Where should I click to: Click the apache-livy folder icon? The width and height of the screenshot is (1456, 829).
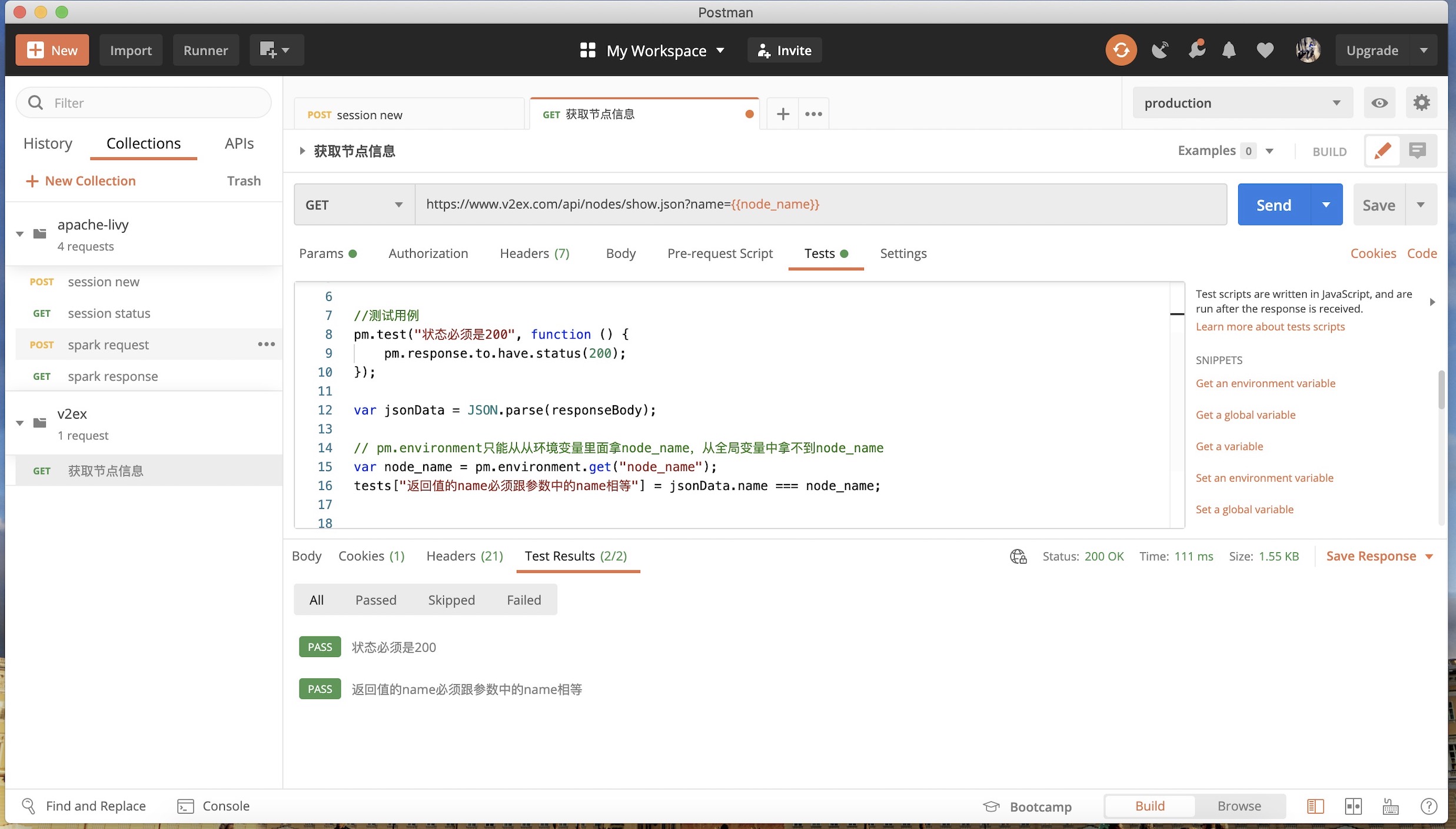(x=40, y=234)
